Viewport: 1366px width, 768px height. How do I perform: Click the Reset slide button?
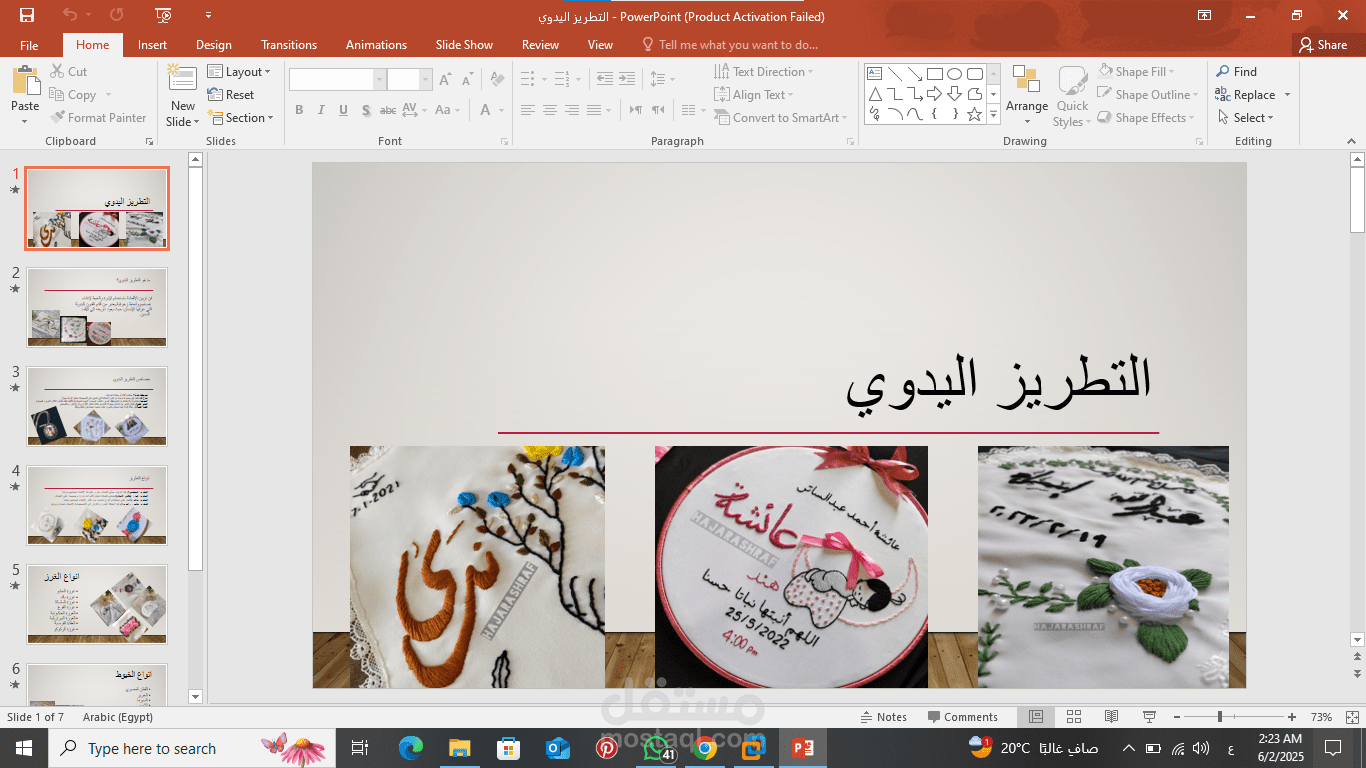231,95
